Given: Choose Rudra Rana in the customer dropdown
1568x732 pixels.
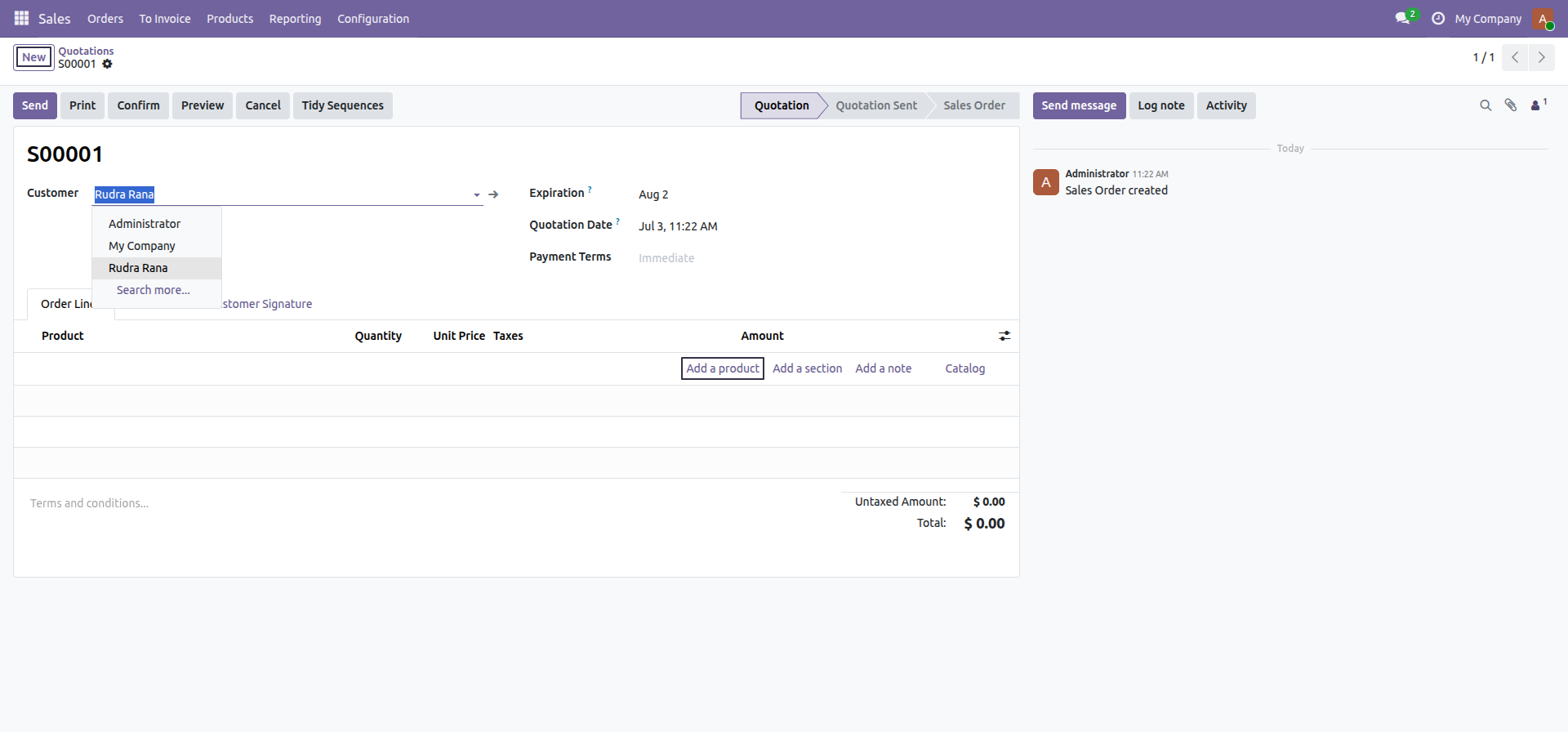Looking at the screenshot, I should [157, 268].
